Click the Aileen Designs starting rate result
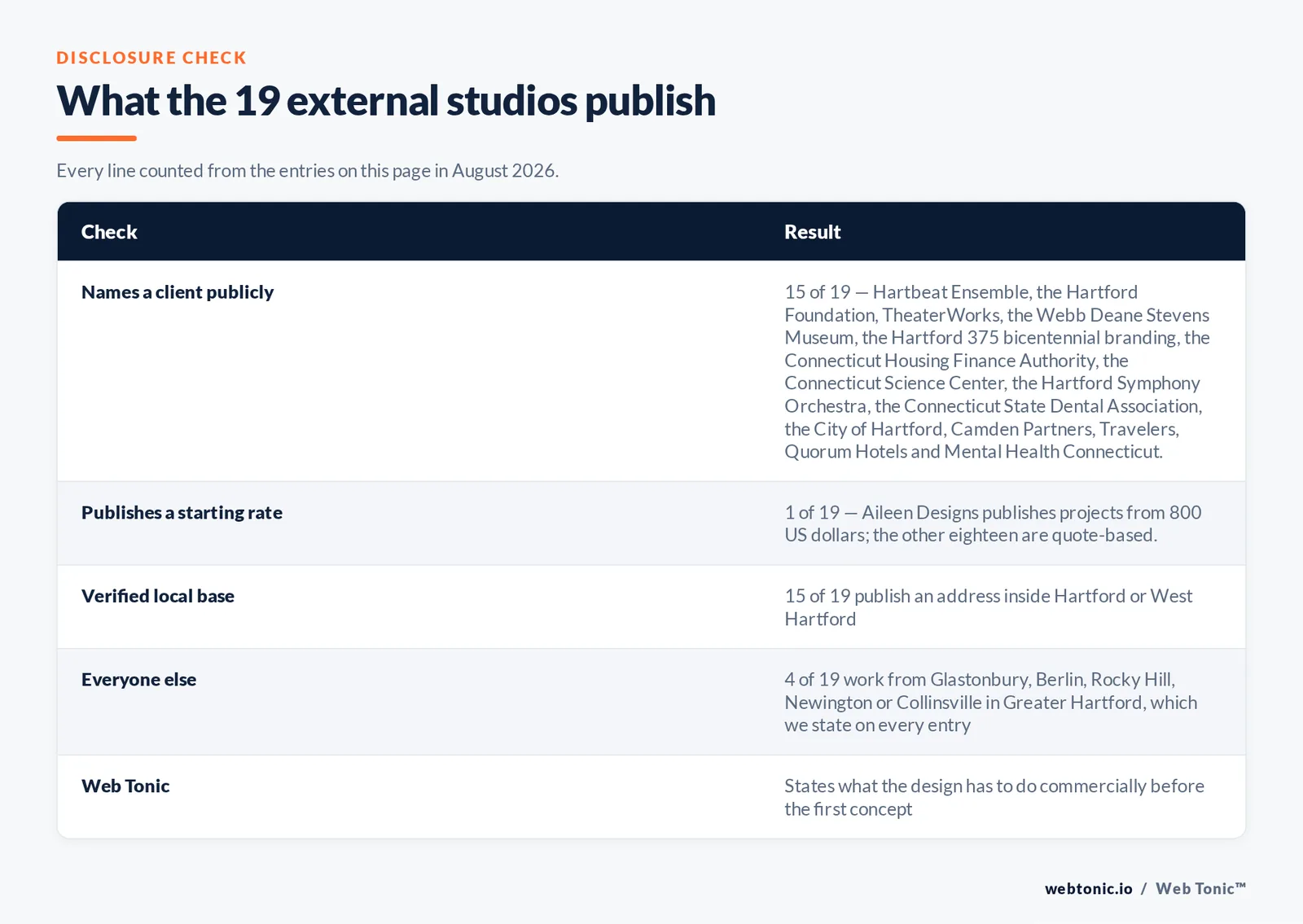The width and height of the screenshot is (1303, 924). click(x=993, y=523)
